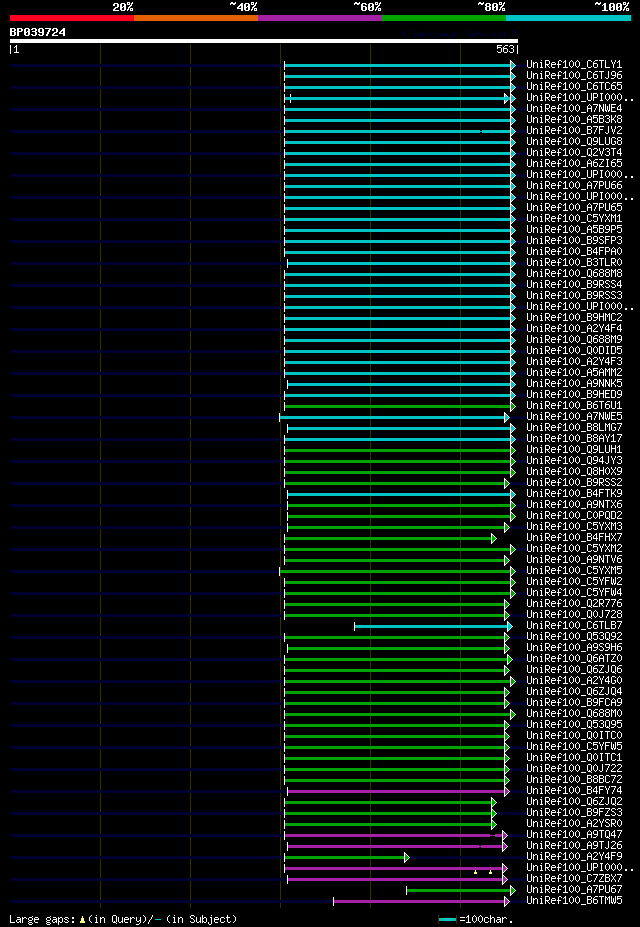
Task: Open hit UniRef100_B9RSS4
Action: [574, 284]
